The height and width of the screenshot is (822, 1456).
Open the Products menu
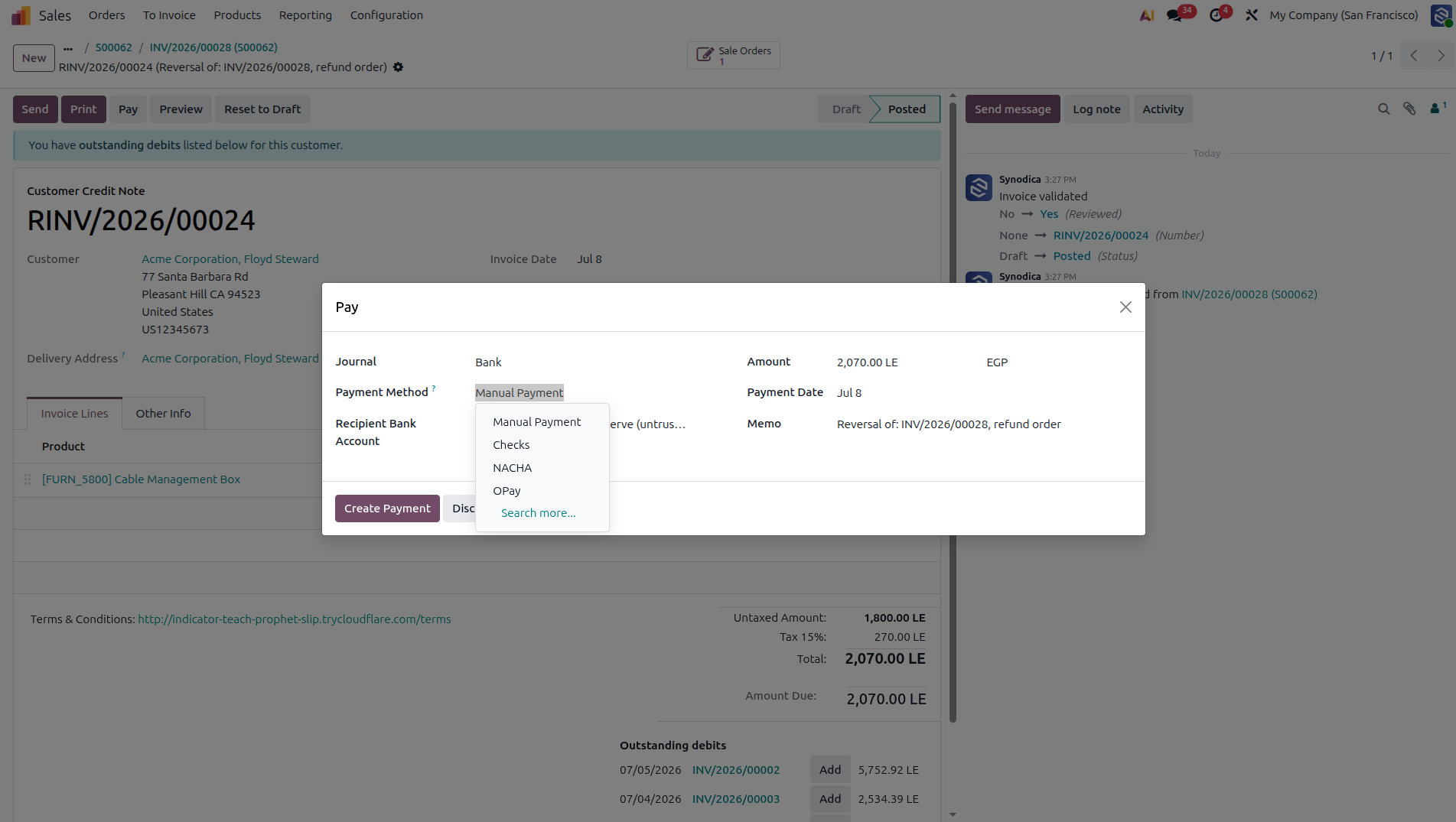coord(237,15)
